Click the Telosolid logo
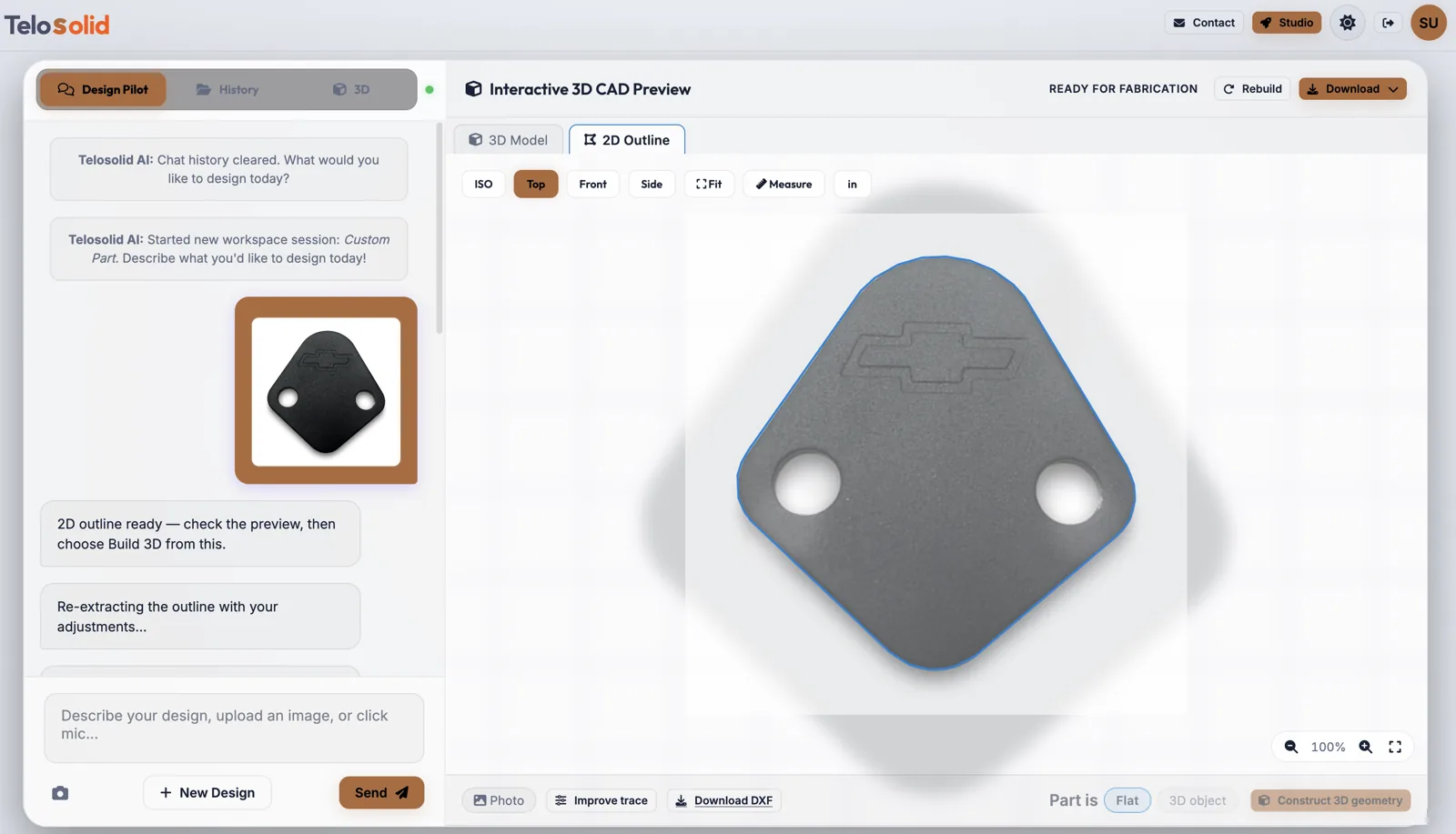 56,25
